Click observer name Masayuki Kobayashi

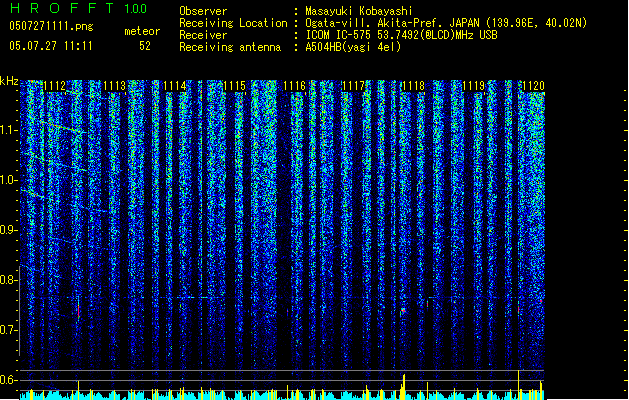click(x=359, y=11)
